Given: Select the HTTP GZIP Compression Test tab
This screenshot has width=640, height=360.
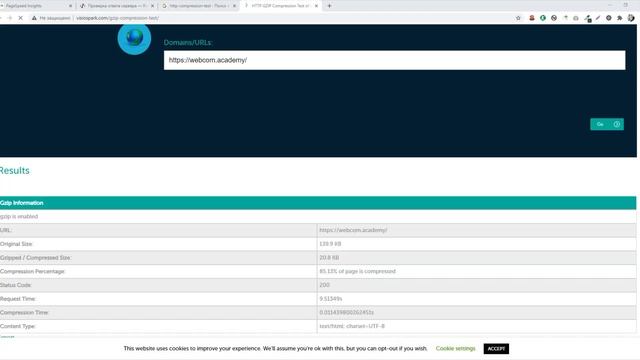Looking at the screenshot, I should 281,6.
